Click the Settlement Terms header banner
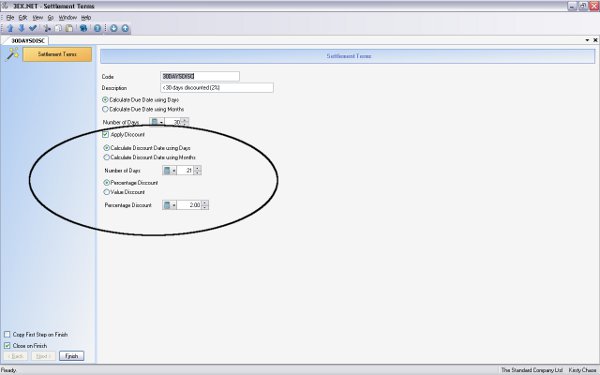The height and width of the screenshot is (375, 600). point(347,56)
